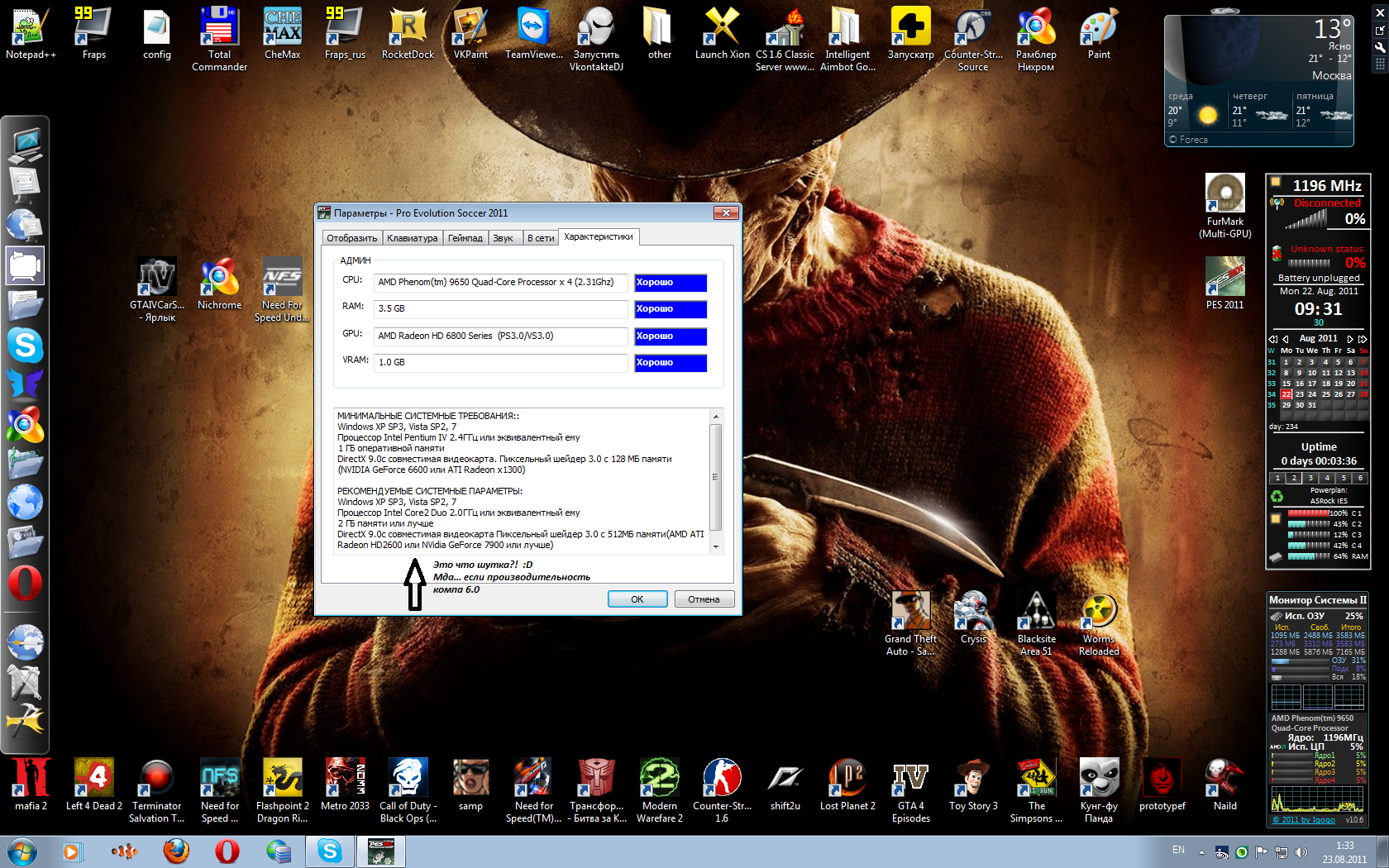Go to next month in calendar gadget
This screenshot has height=868, width=1389.
(1350, 339)
